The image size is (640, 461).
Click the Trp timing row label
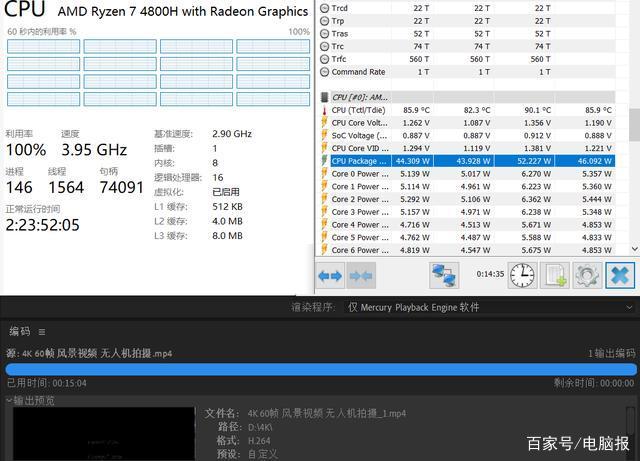(338, 21)
